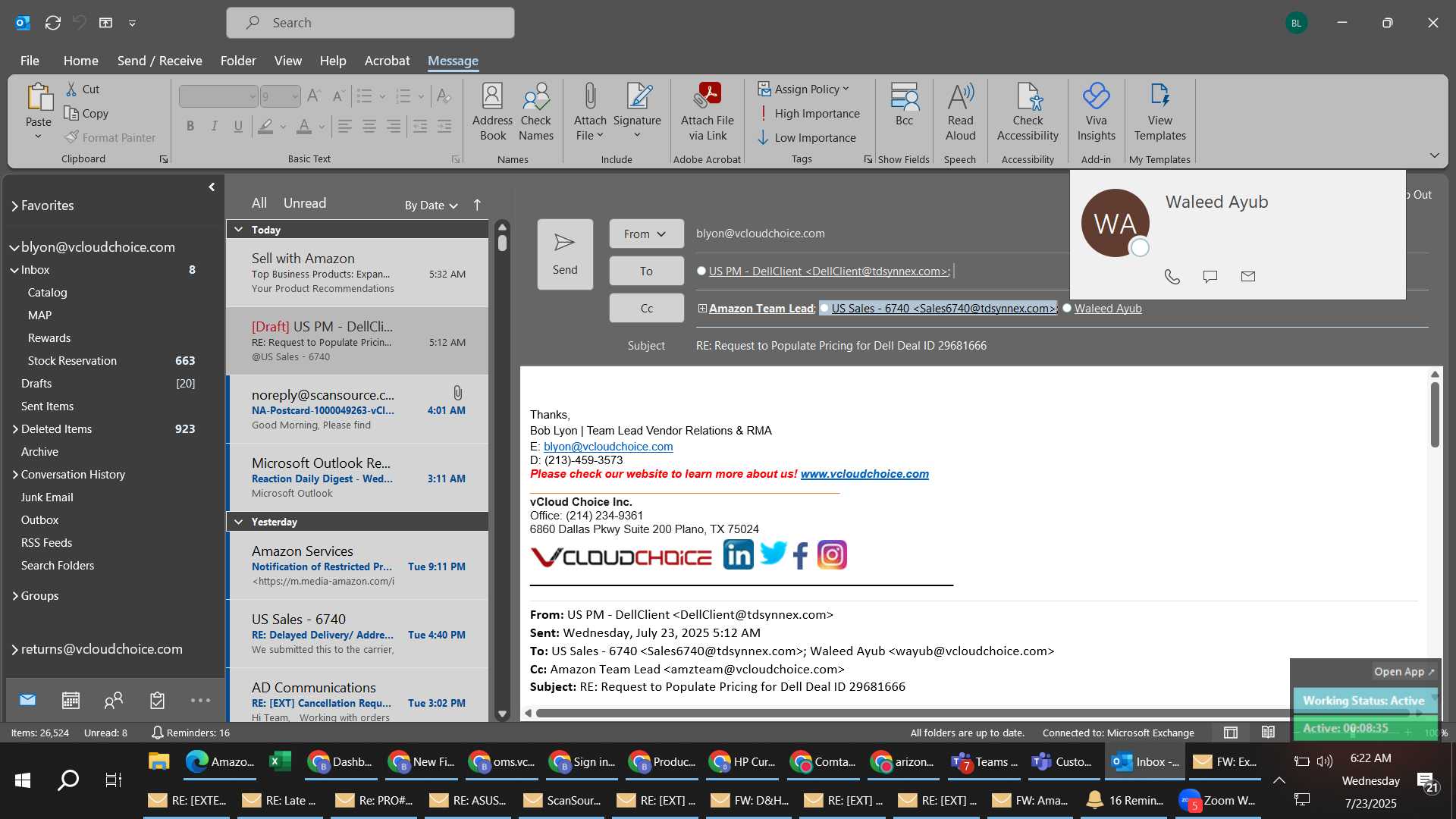
Task: Click the Copy icon in Clipboard group
Action: (x=71, y=113)
